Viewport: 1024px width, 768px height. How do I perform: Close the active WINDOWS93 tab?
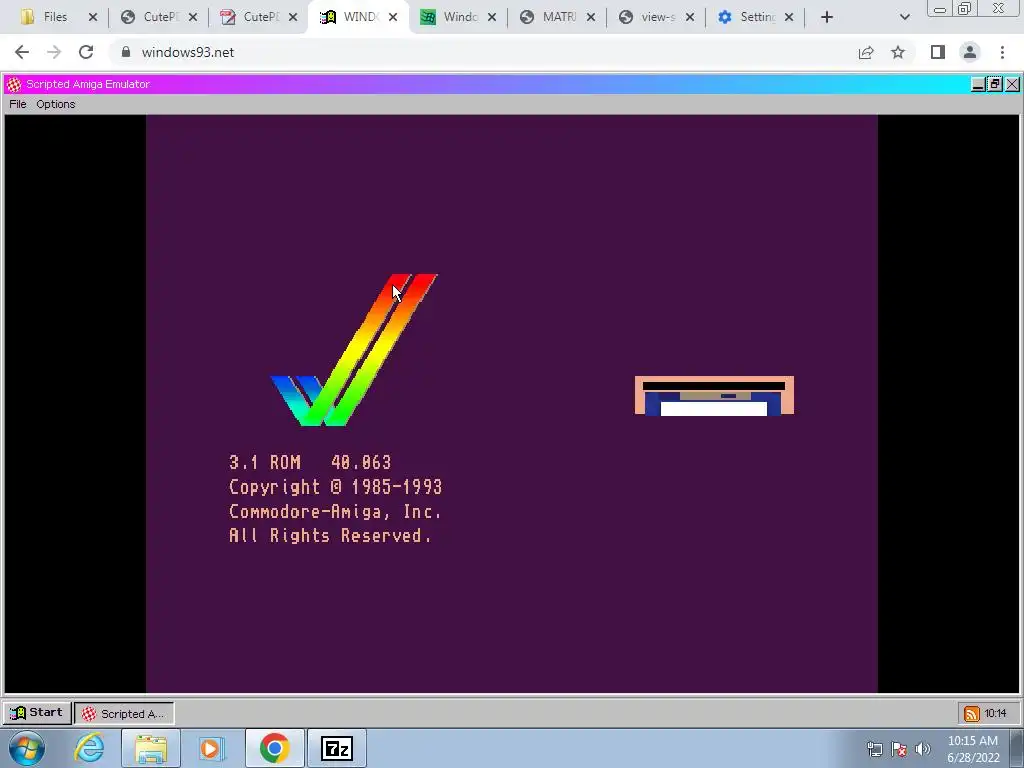(392, 18)
